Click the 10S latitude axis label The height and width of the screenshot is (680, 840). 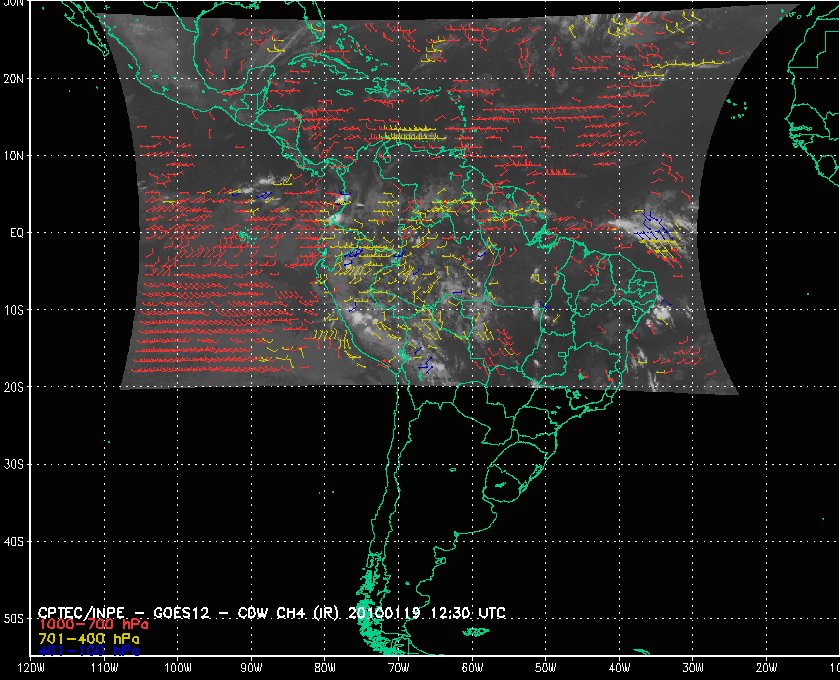point(14,310)
